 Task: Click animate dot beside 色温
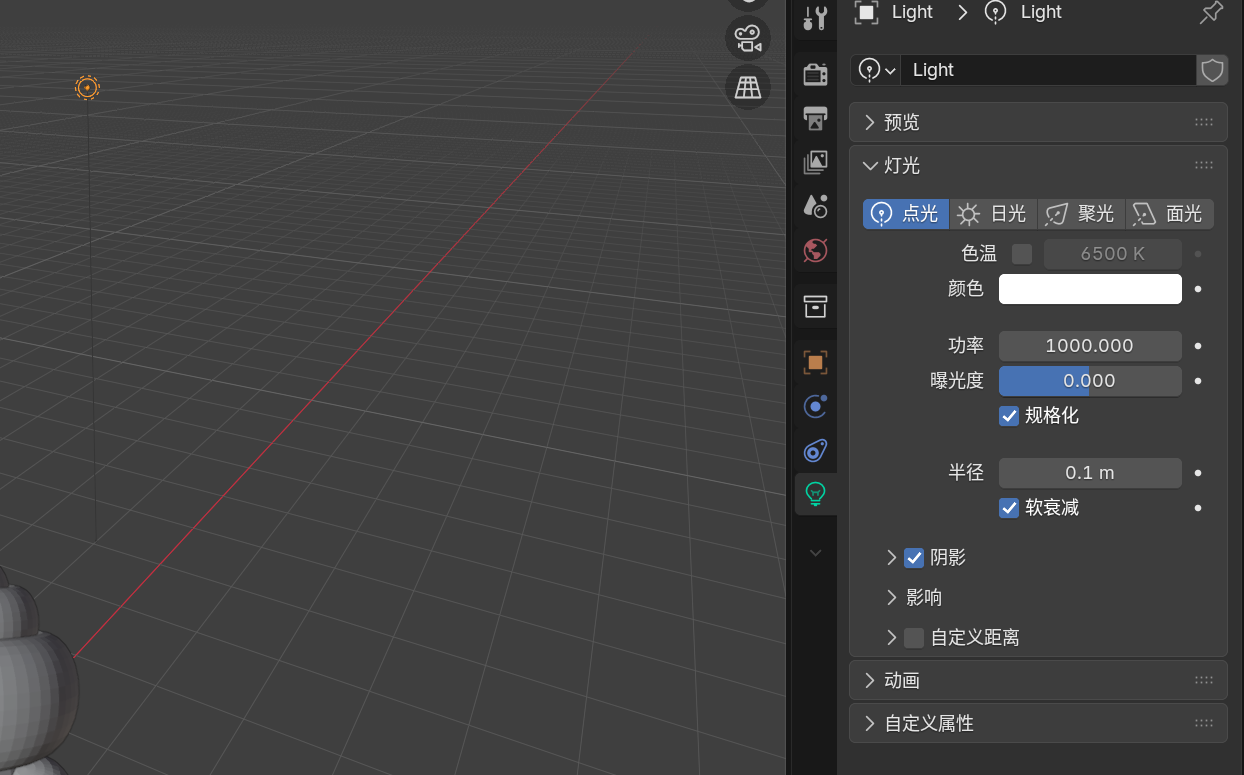(1198, 254)
